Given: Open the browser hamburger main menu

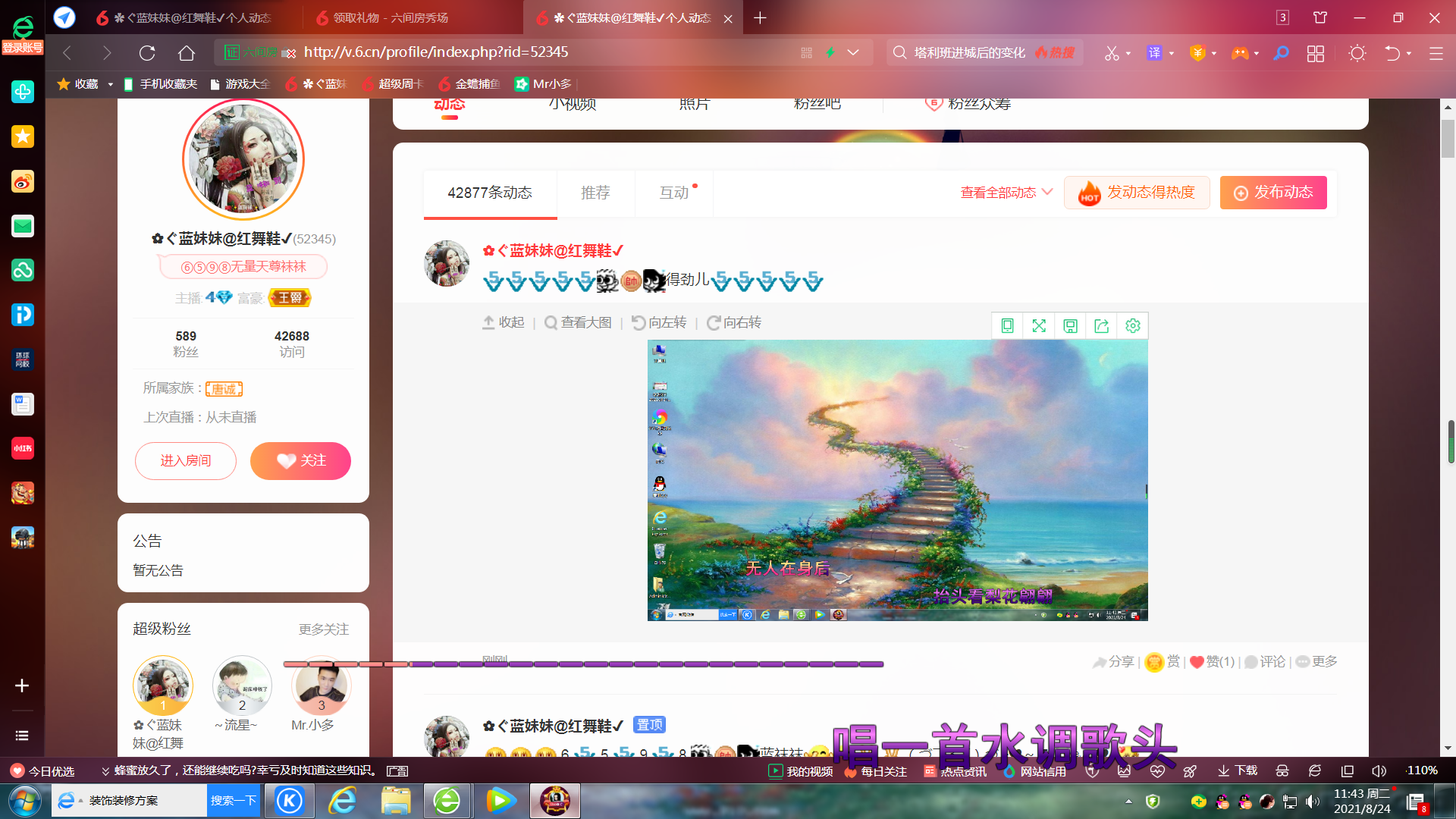Looking at the screenshot, I should pos(1436,53).
